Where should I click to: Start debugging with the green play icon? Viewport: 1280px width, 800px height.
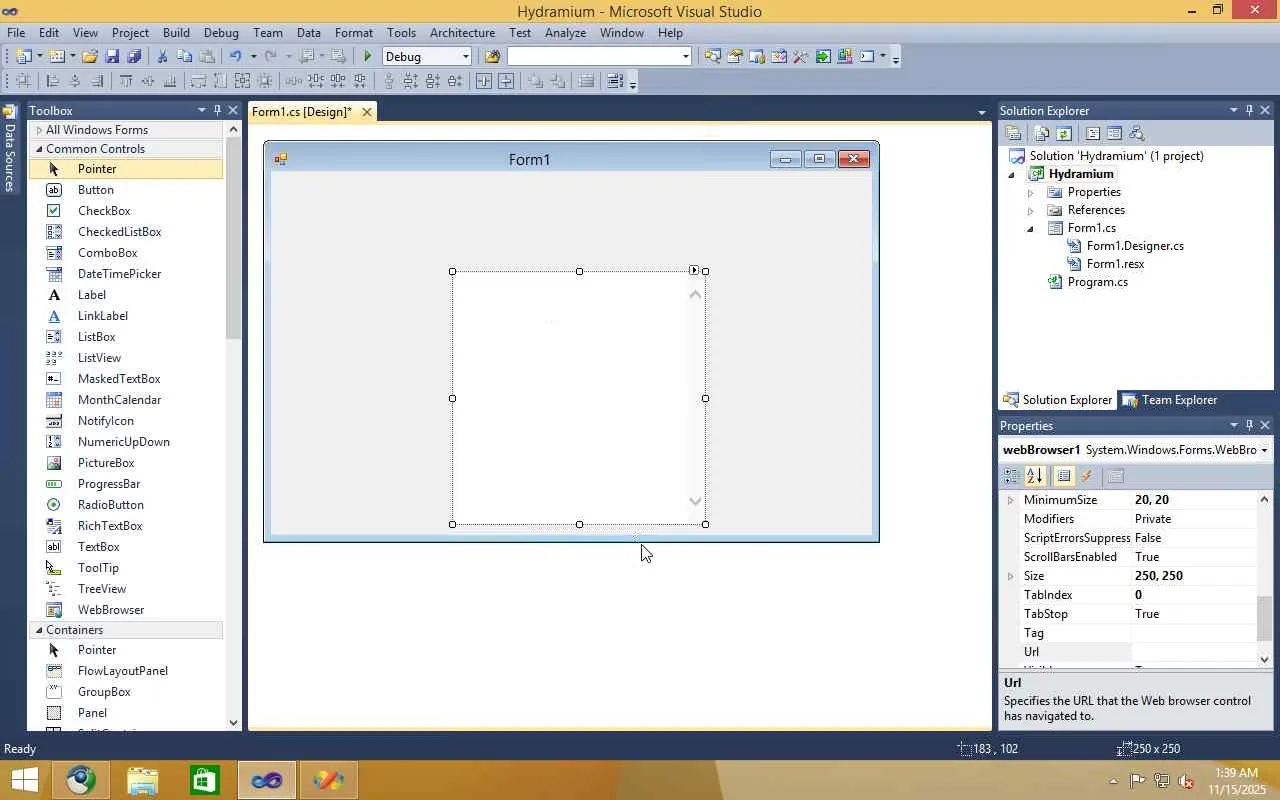pos(367,56)
